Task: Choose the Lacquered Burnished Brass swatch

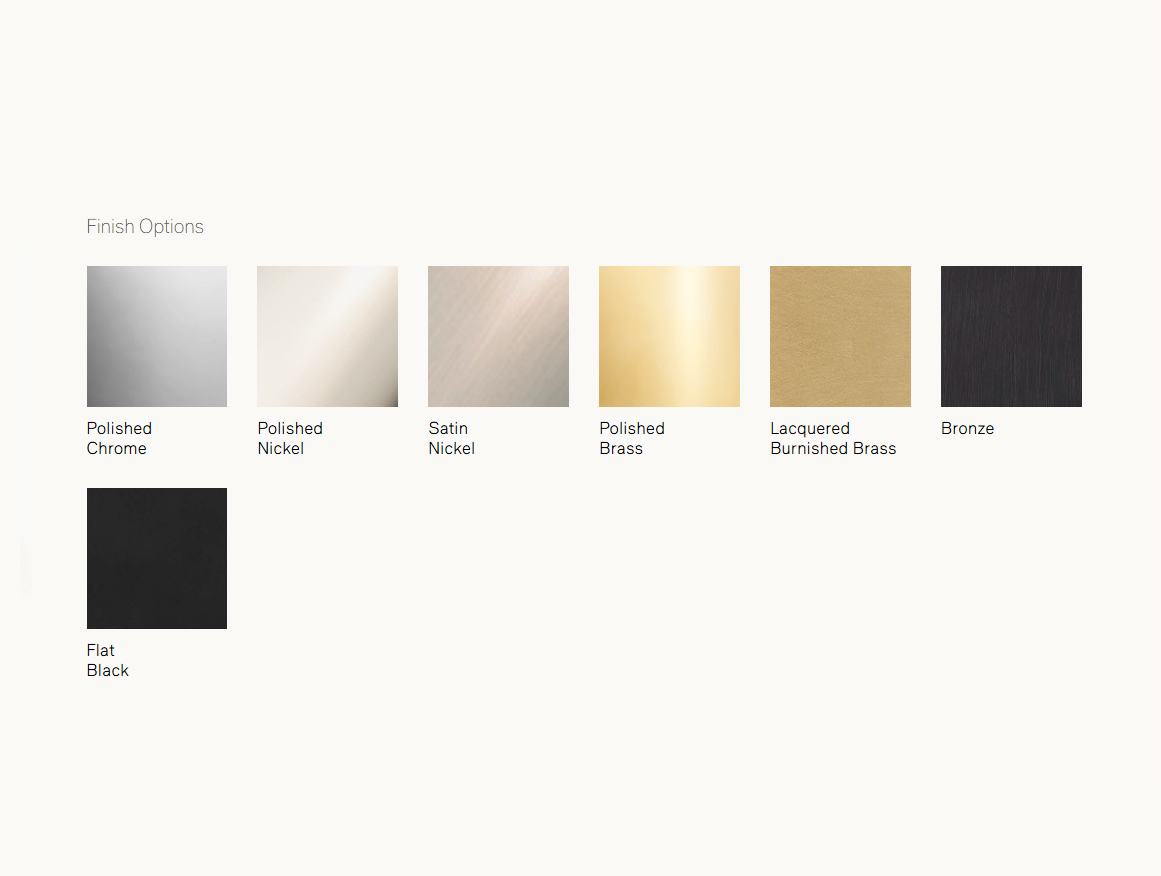Action: pos(840,336)
